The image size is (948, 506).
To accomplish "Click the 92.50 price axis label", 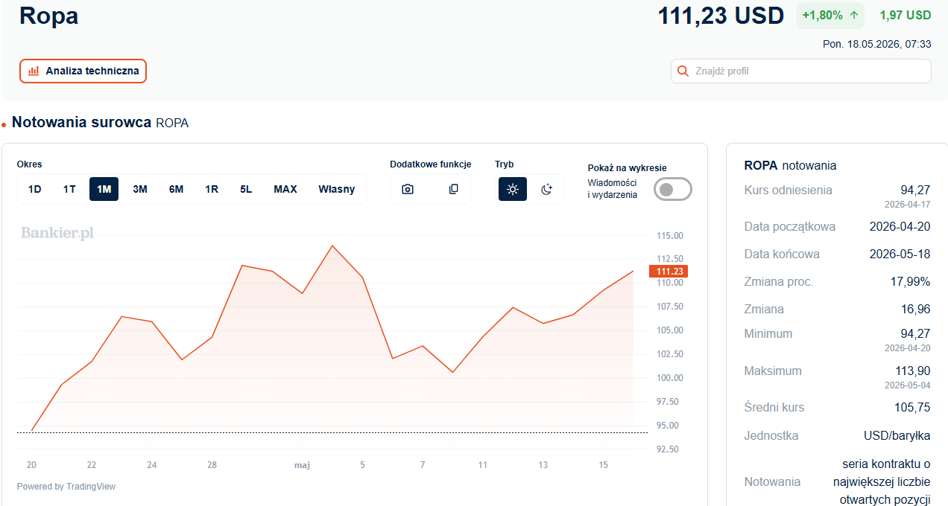I will 667,449.
